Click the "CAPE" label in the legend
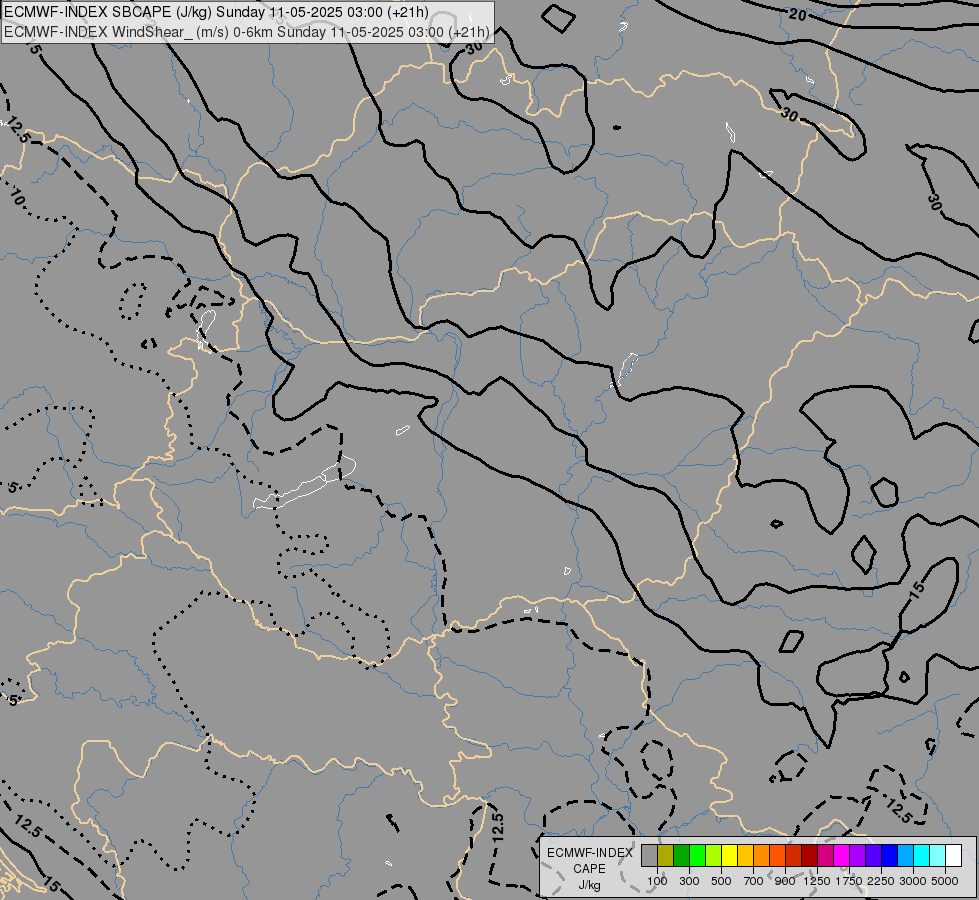This screenshot has width=979, height=900. coord(589,869)
